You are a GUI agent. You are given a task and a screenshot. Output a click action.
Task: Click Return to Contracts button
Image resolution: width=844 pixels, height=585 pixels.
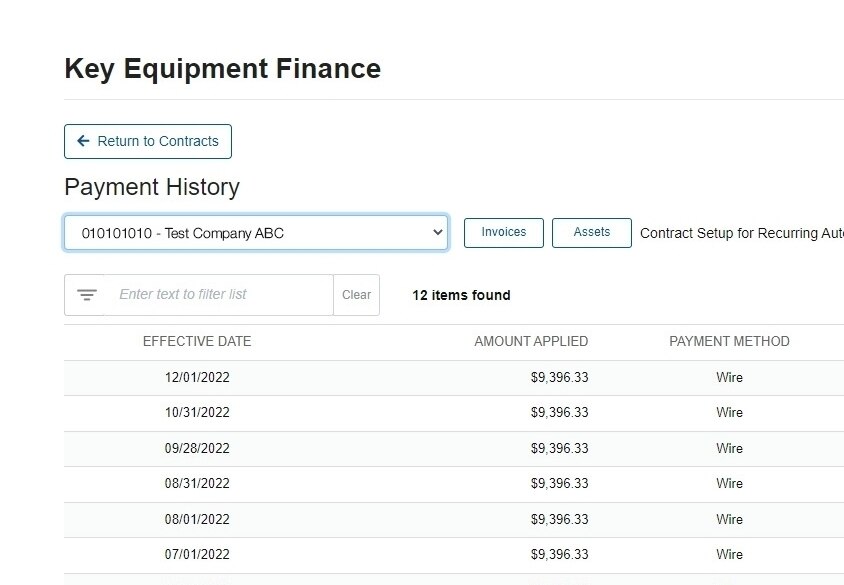(148, 142)
